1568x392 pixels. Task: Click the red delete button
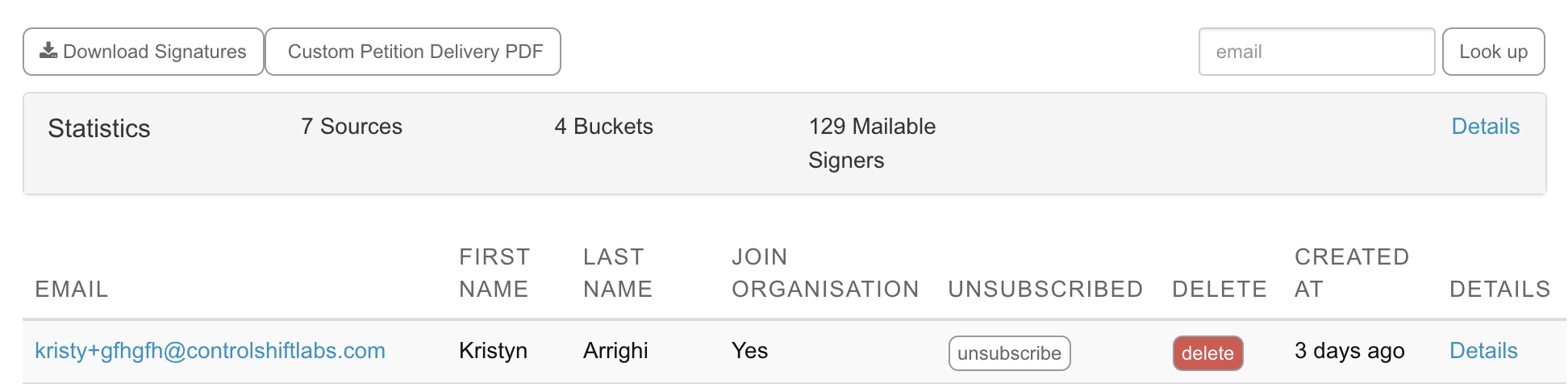(1207, 353)
